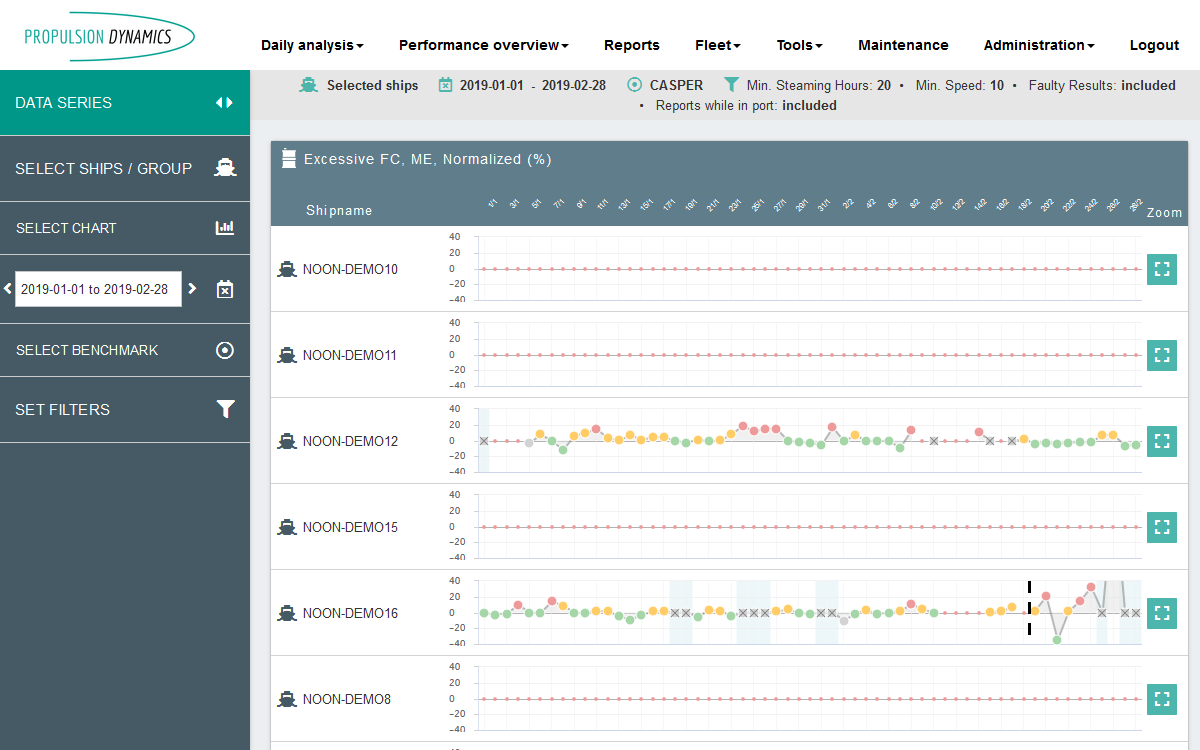Zoom the NOON-DEMO10 chart with expand icon
The height and width of the screenshot is (750, 1200).
(1161, 269)
